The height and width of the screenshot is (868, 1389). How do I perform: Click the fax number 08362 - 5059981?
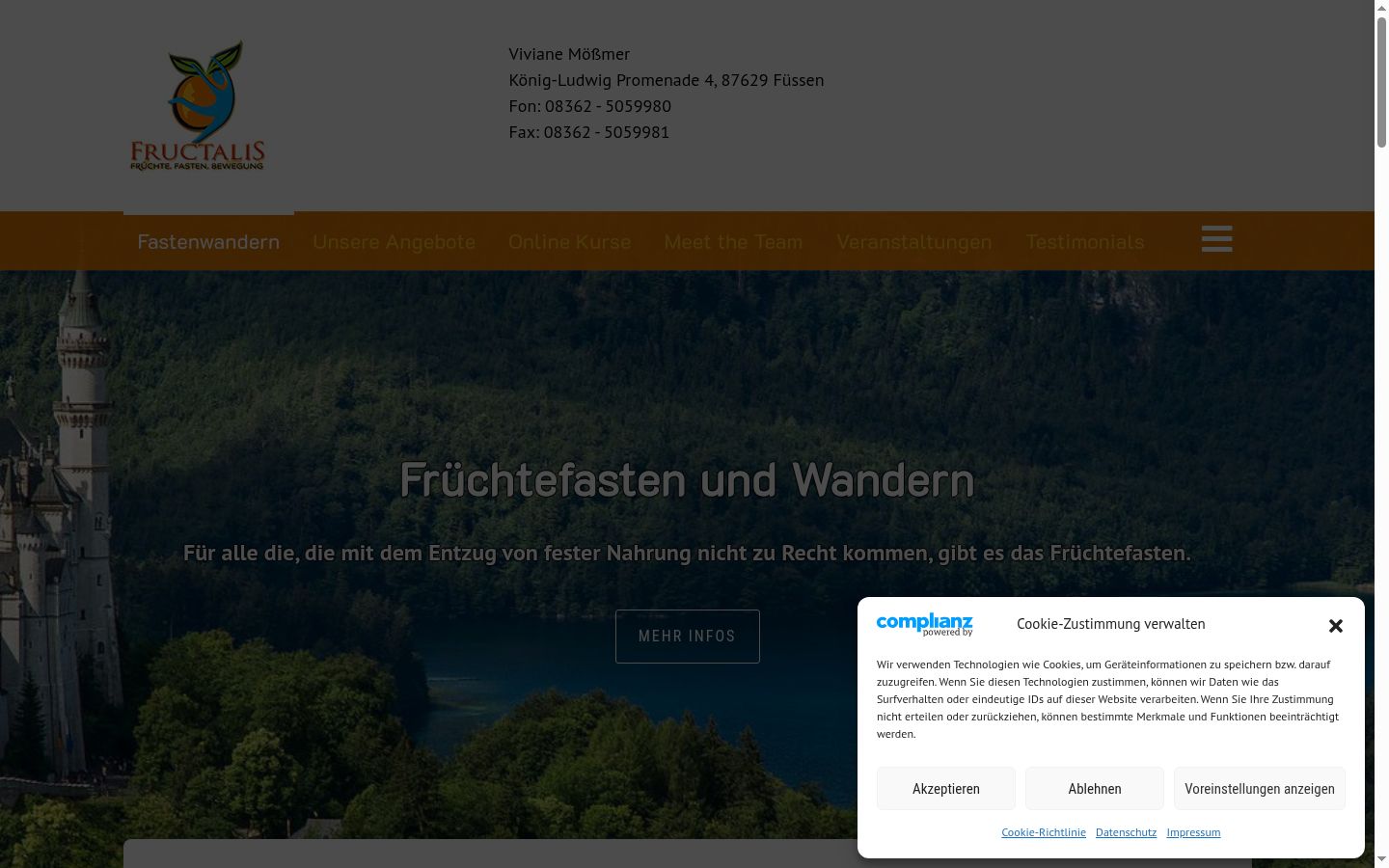click(x=607, y=132)
